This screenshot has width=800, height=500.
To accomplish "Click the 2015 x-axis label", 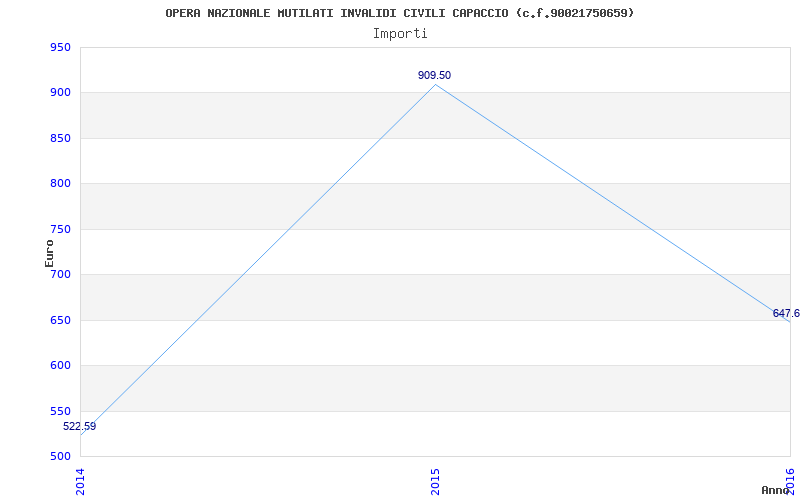I will point(435,482).
